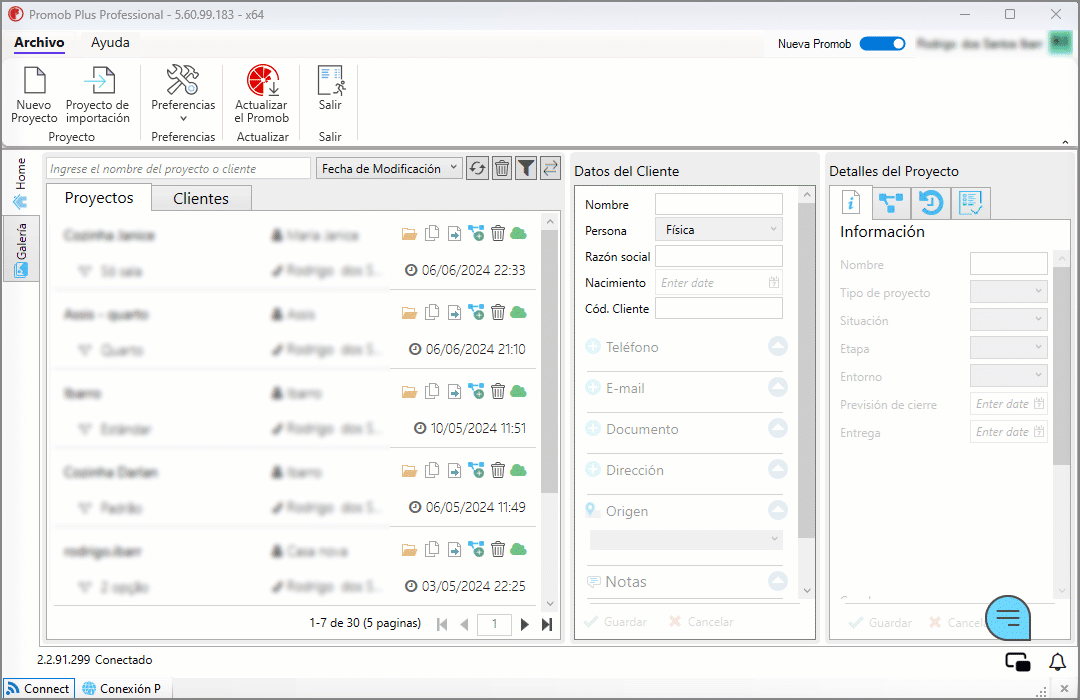
Task: Duplicate project dated 06/05/2024 11:49 with copy icon
Action: coord(432,471)
